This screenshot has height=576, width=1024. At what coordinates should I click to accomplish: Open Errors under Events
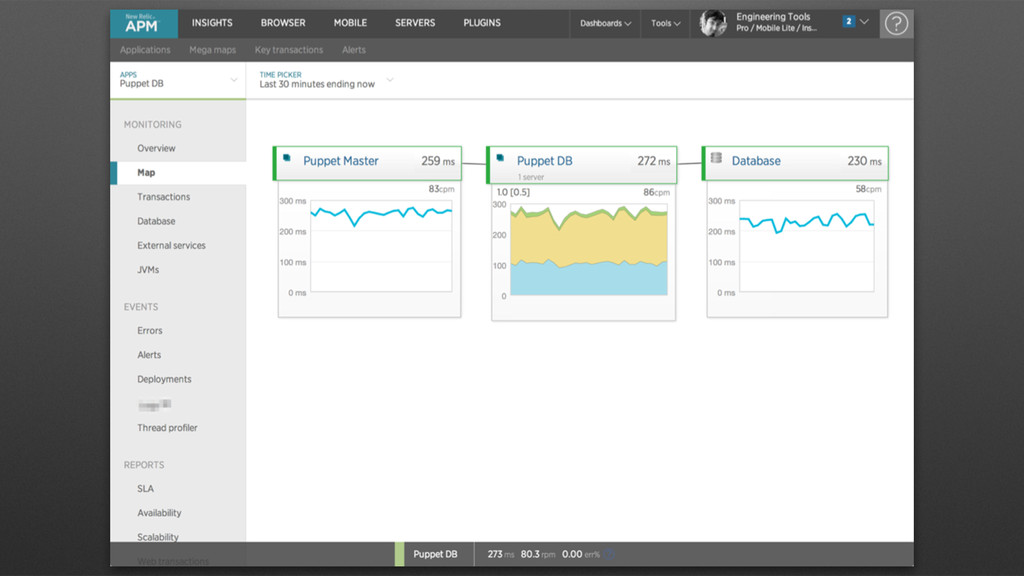tap(150, 330)
